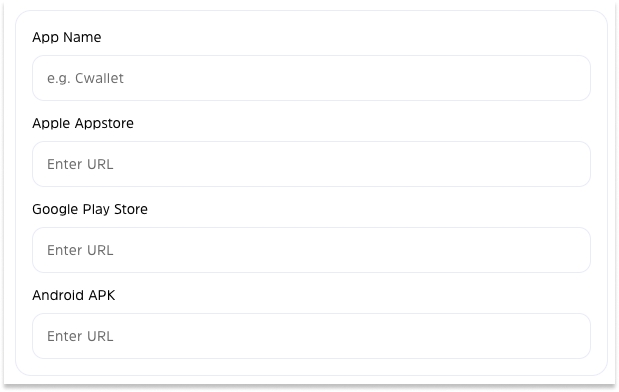Screen dimensions: 619x392
Task: Click the Play Store link entry box
Action: [311, 250]
